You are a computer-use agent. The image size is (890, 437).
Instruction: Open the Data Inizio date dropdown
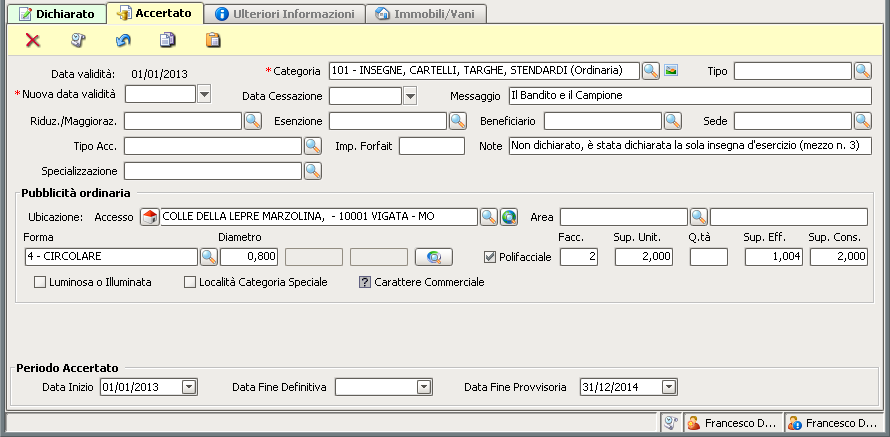[189, 387]
